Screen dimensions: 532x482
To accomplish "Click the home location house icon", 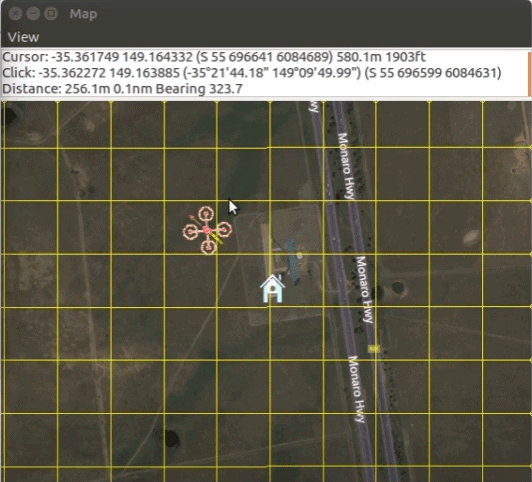I will pos(273,289).
